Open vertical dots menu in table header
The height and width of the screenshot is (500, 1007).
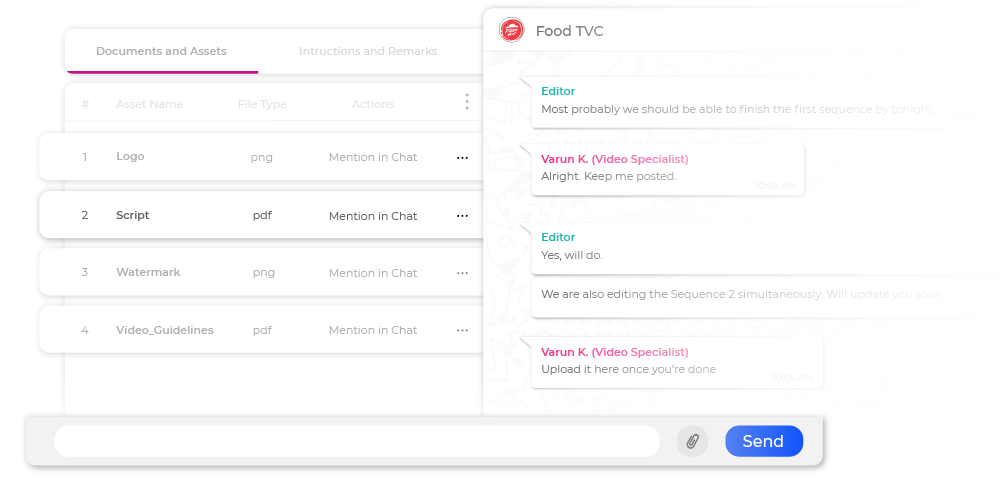[467, 101]
